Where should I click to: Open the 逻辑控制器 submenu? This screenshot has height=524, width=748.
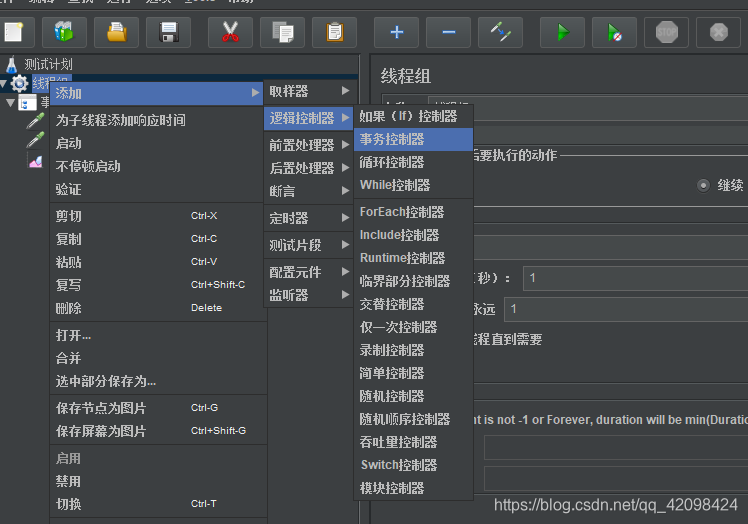pyautogui.click(x=309, y=118)
